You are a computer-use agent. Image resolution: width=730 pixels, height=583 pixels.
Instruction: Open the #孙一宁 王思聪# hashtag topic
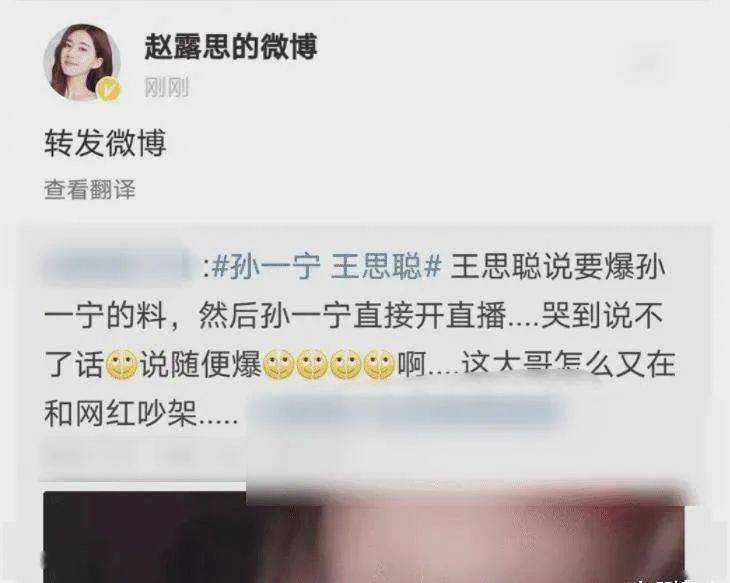[326, 267]
